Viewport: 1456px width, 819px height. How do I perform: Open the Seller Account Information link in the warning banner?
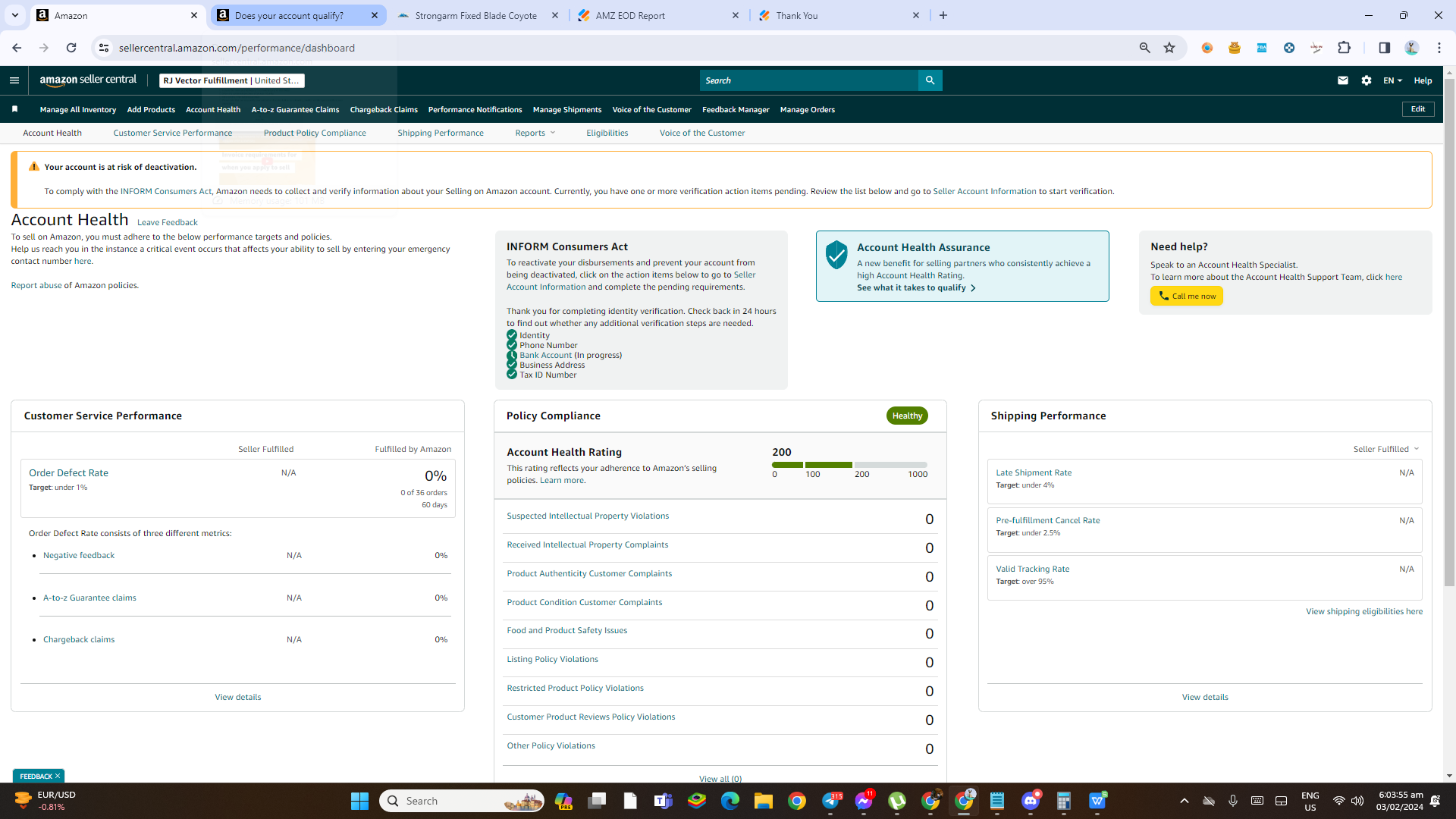984,191
